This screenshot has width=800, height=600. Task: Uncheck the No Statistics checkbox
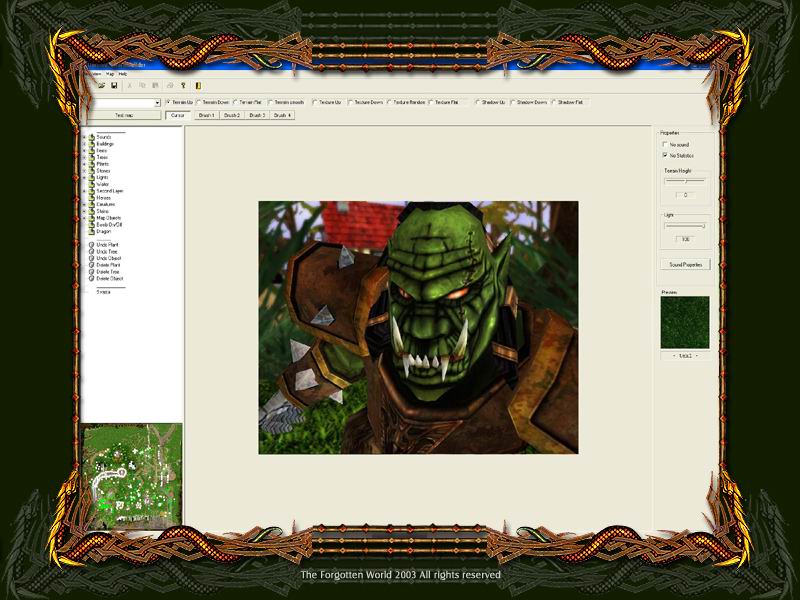[x=665, y=155]
